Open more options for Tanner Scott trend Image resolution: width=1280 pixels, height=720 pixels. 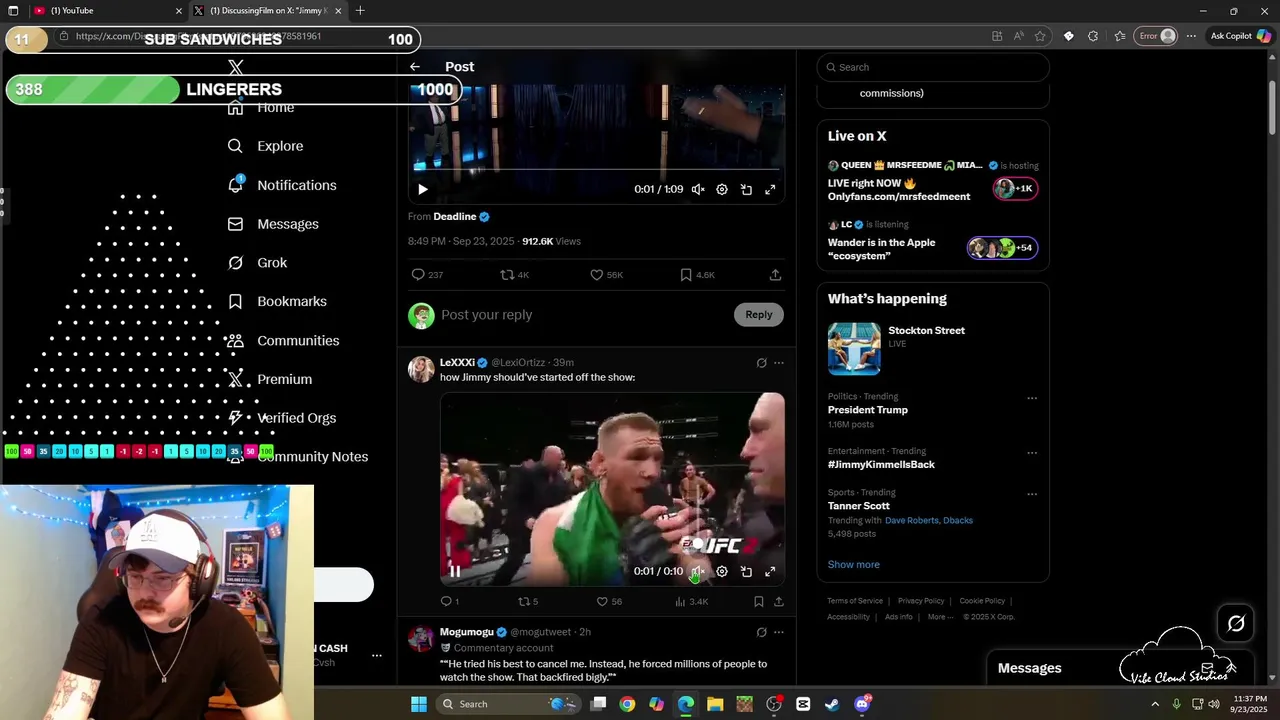coord(1032,494)
